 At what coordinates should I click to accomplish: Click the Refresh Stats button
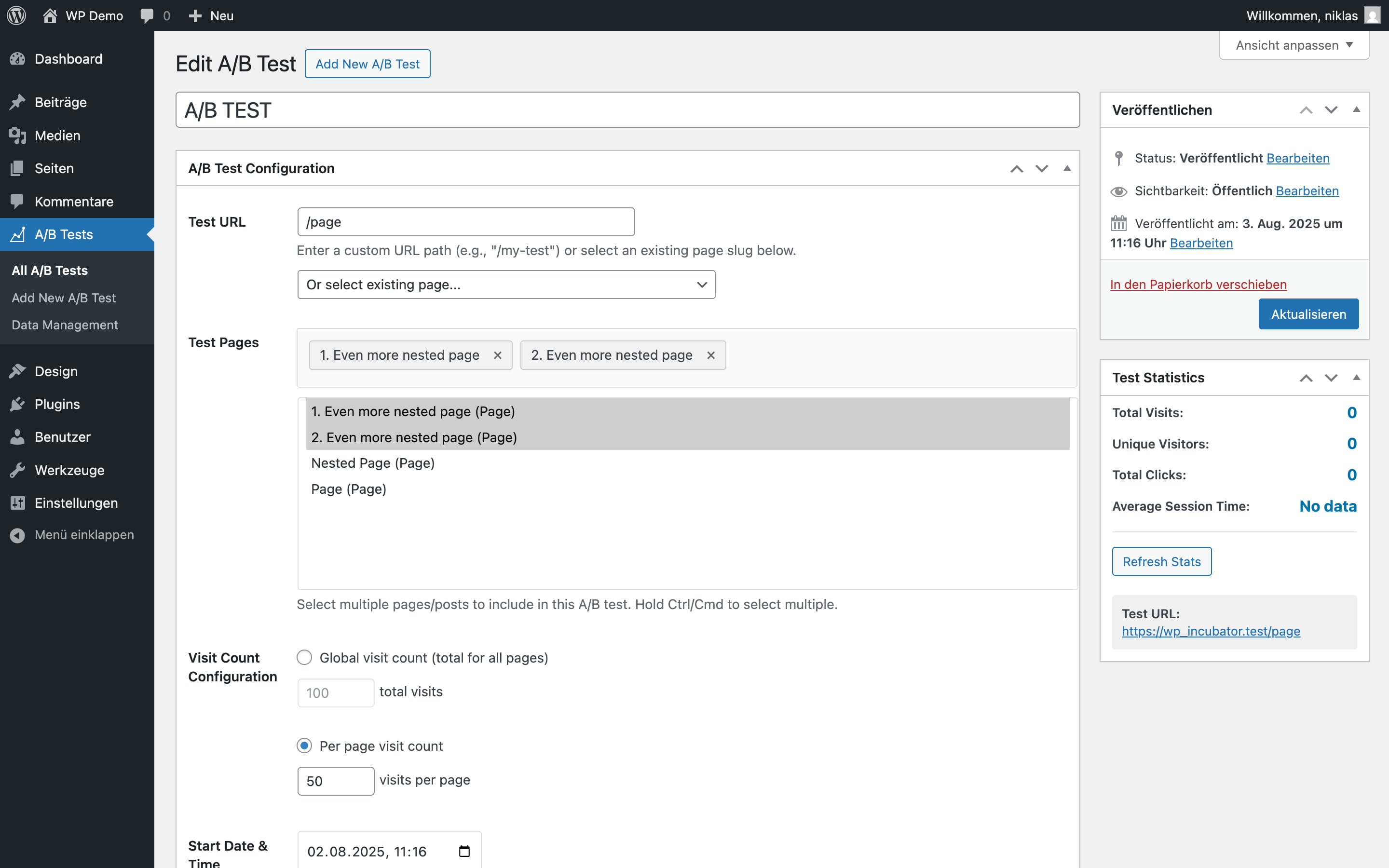coord(1161,561)
